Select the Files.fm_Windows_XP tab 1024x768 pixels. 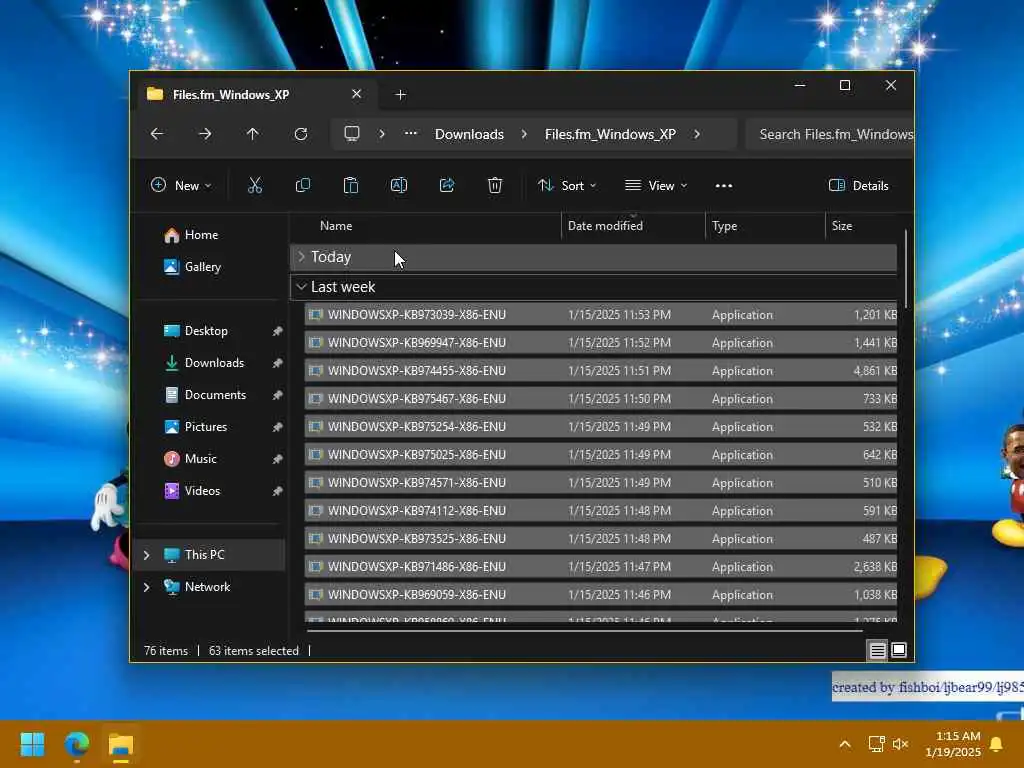(x=255, y=95)
